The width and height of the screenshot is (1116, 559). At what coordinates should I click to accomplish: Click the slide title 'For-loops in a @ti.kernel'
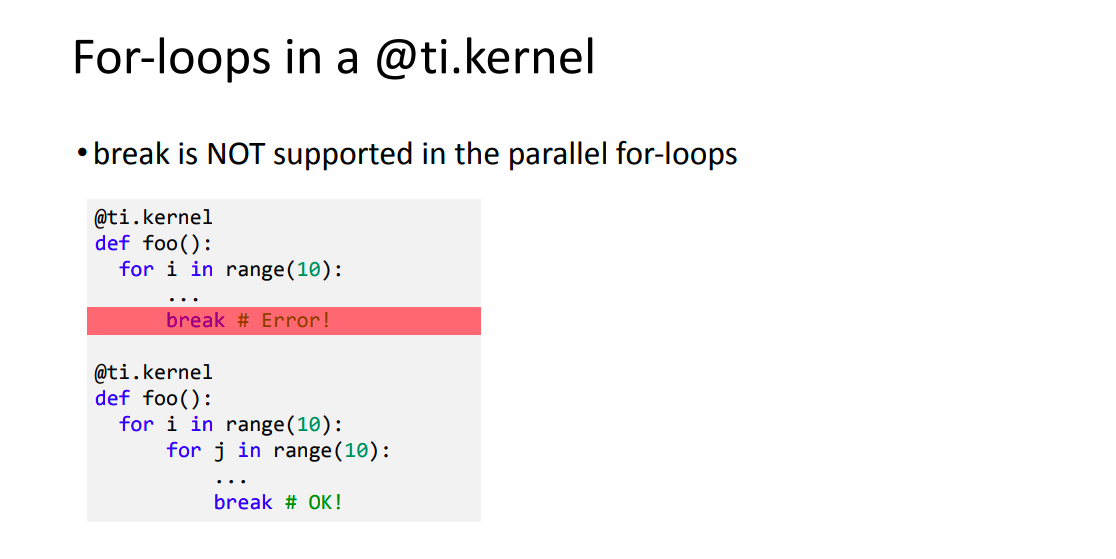[x=333, y=57]
